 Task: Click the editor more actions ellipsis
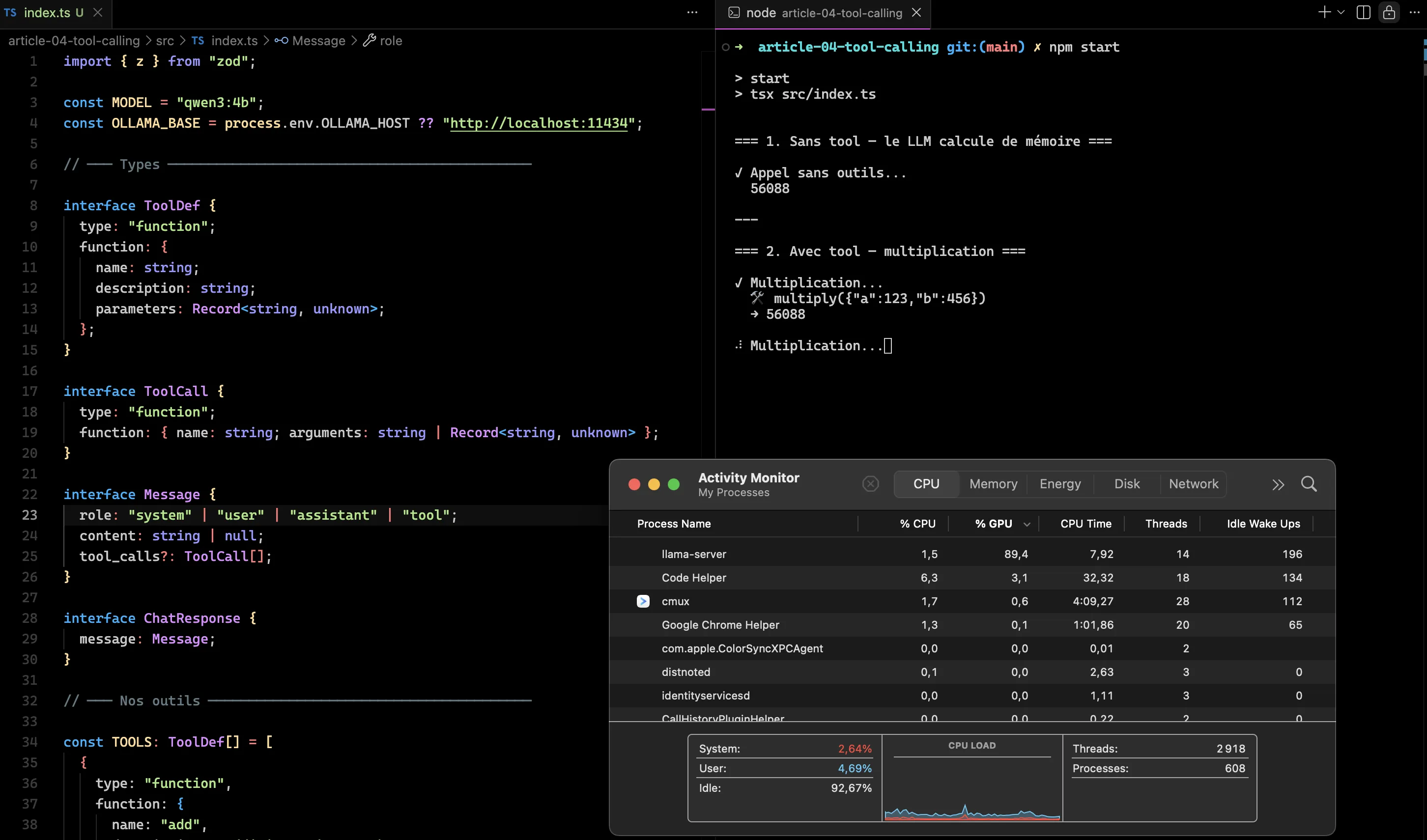pos(692,12)
